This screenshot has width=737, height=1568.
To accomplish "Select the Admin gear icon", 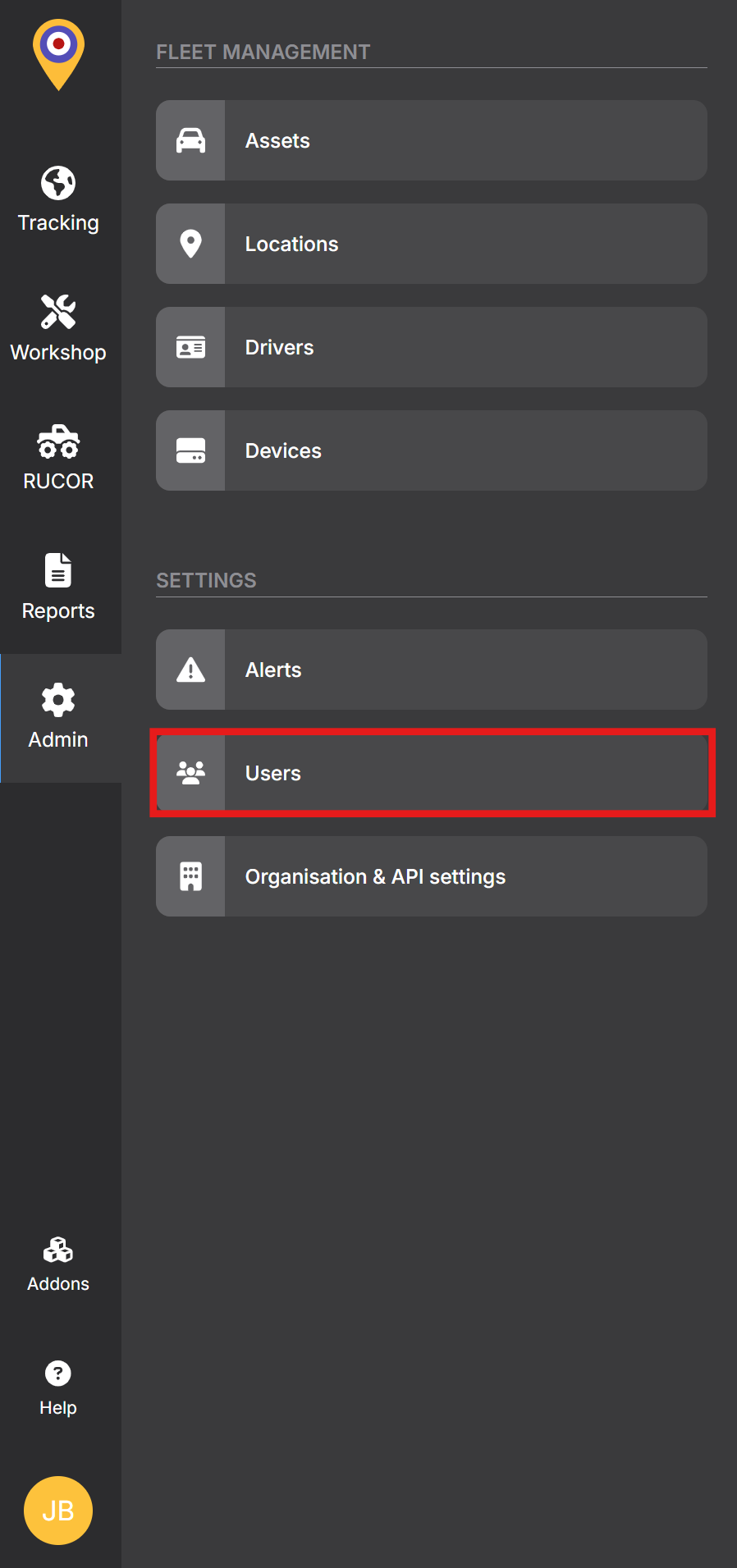I will pyautogui.click(x=58, y=700).
